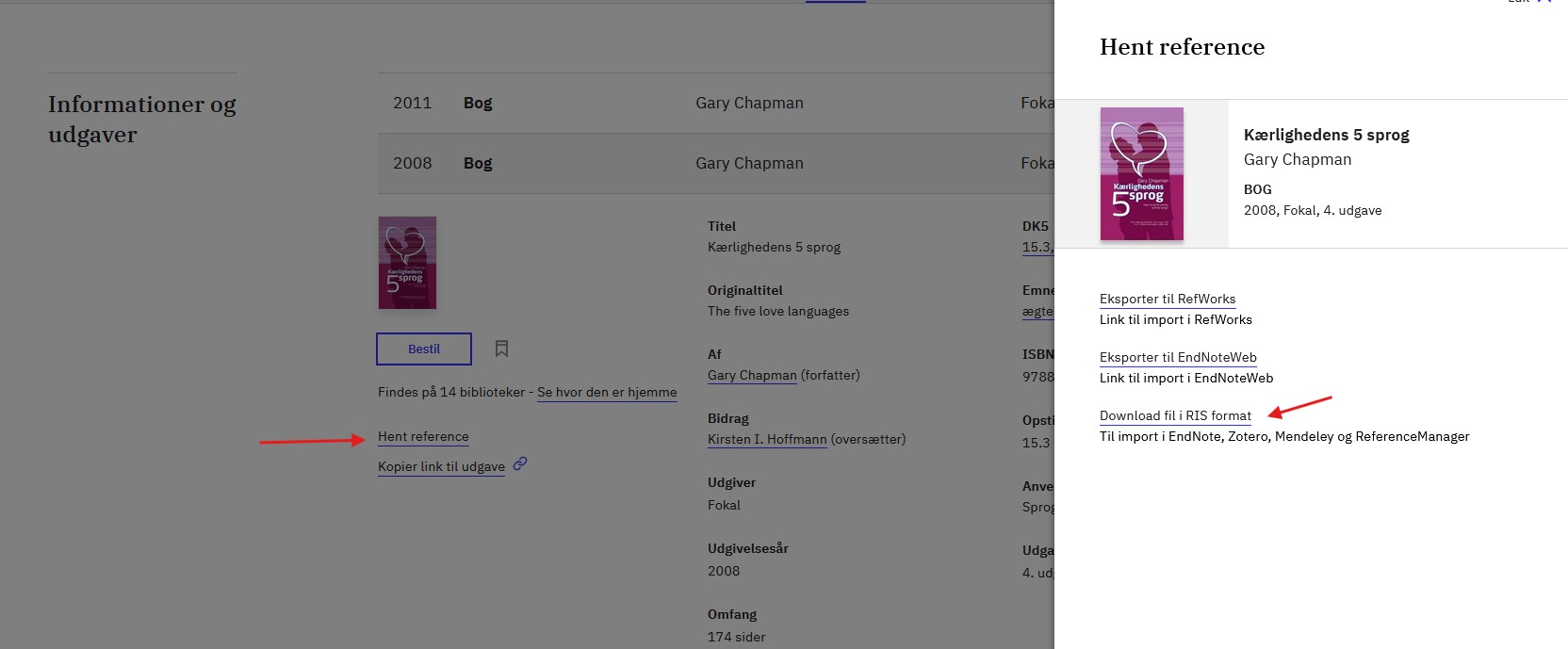Open Gary Chapman author link under Af
The height and width of the screenshot is (649, 1568).
click(752, 376)
